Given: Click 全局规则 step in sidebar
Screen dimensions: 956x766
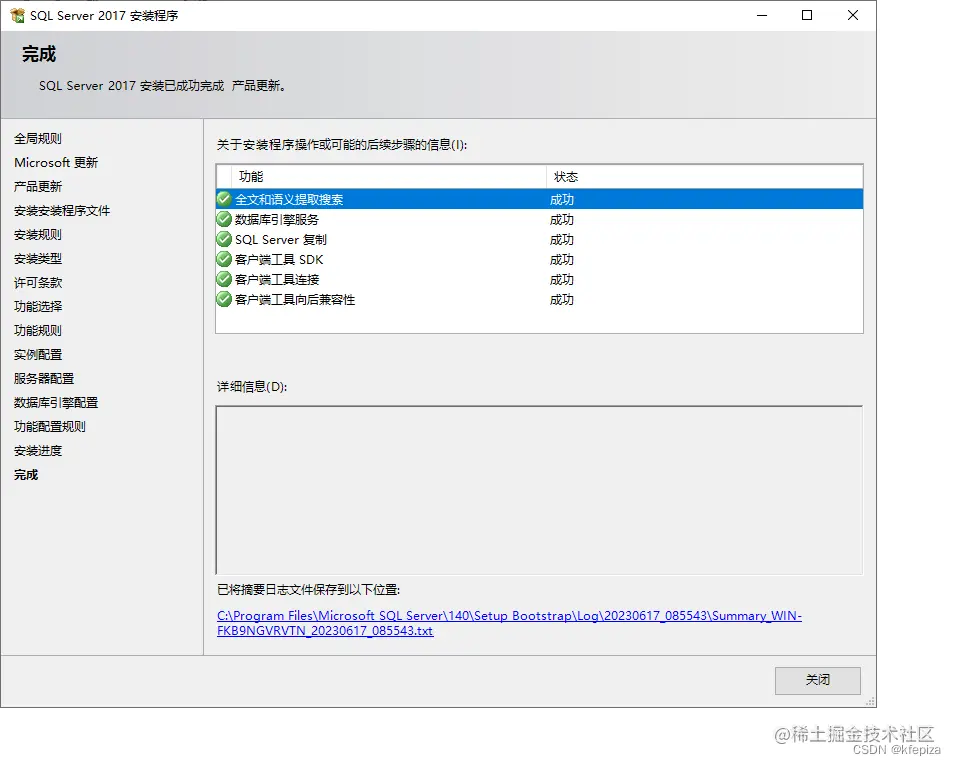Looking at the screenshot, I should click(x=38, y=138).
